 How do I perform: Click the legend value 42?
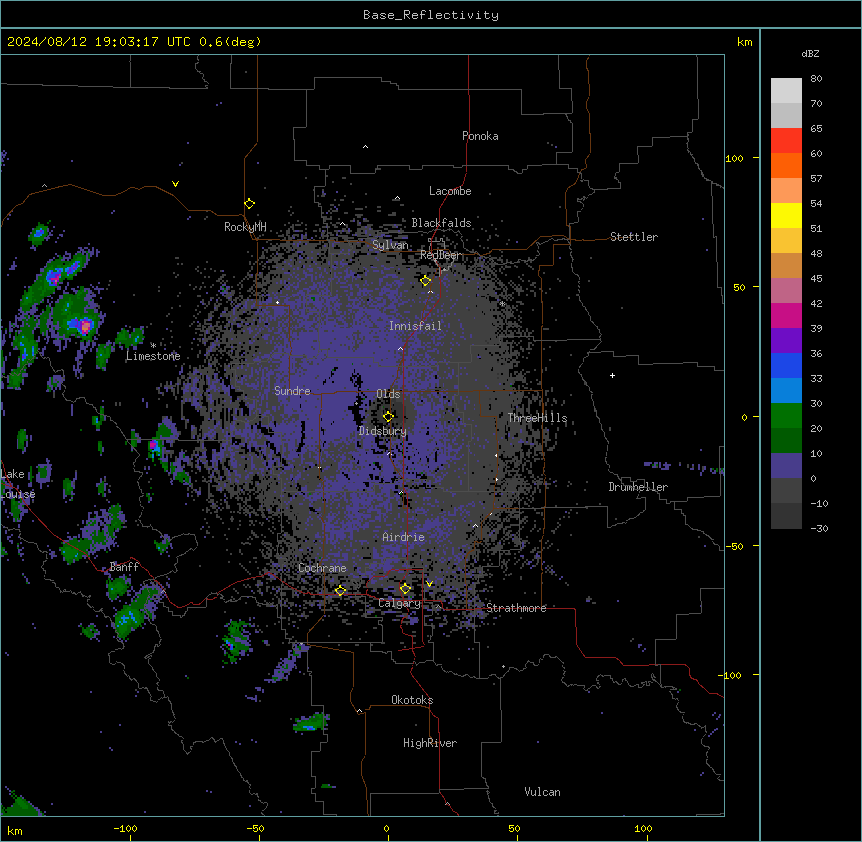[816, 303]
